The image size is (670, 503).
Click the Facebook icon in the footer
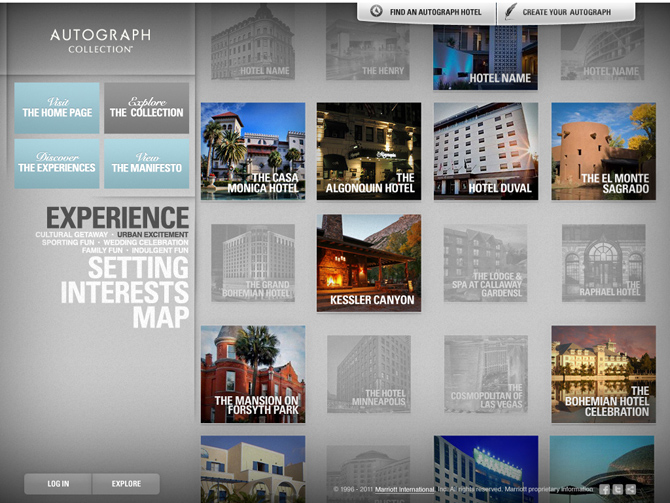605,489
